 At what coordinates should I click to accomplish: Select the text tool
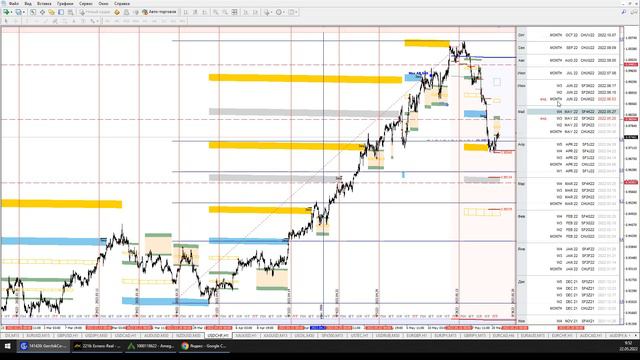(x=74, y=21)
